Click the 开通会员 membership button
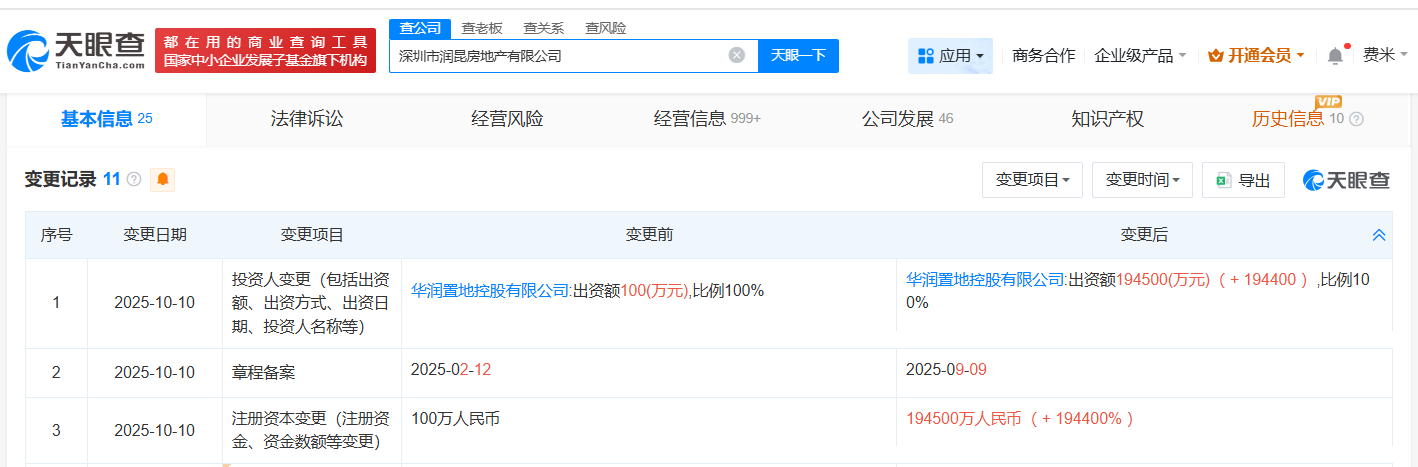Screen dimensions: 1418x467 coord(1256,56)
